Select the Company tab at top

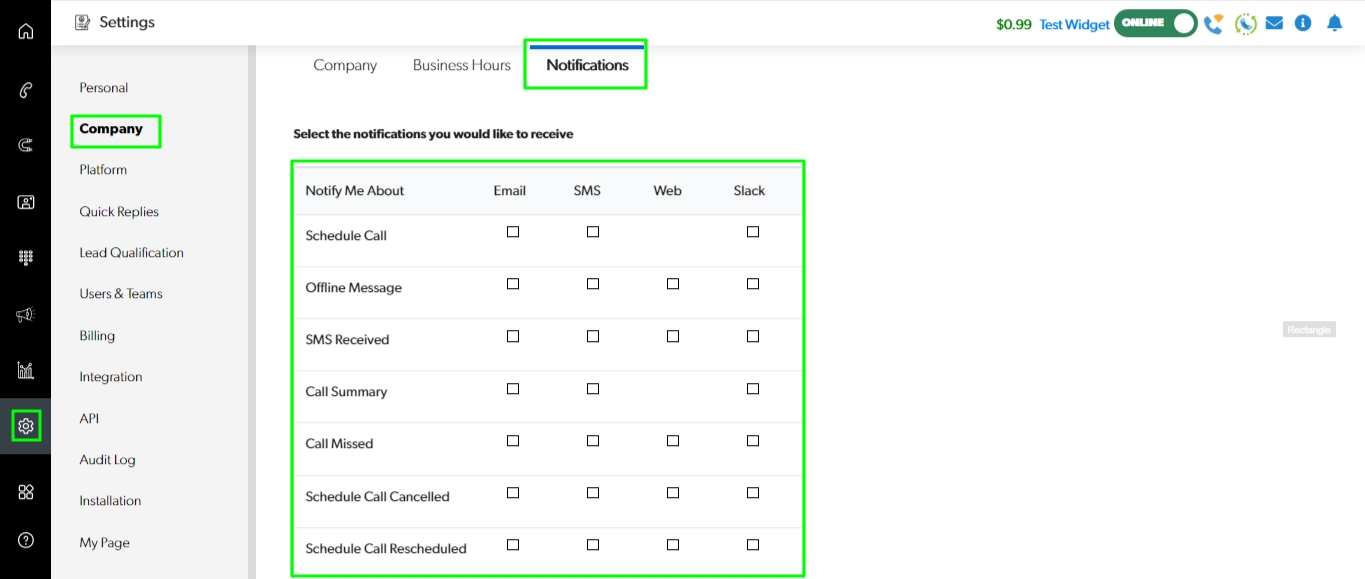pos(345,65)
